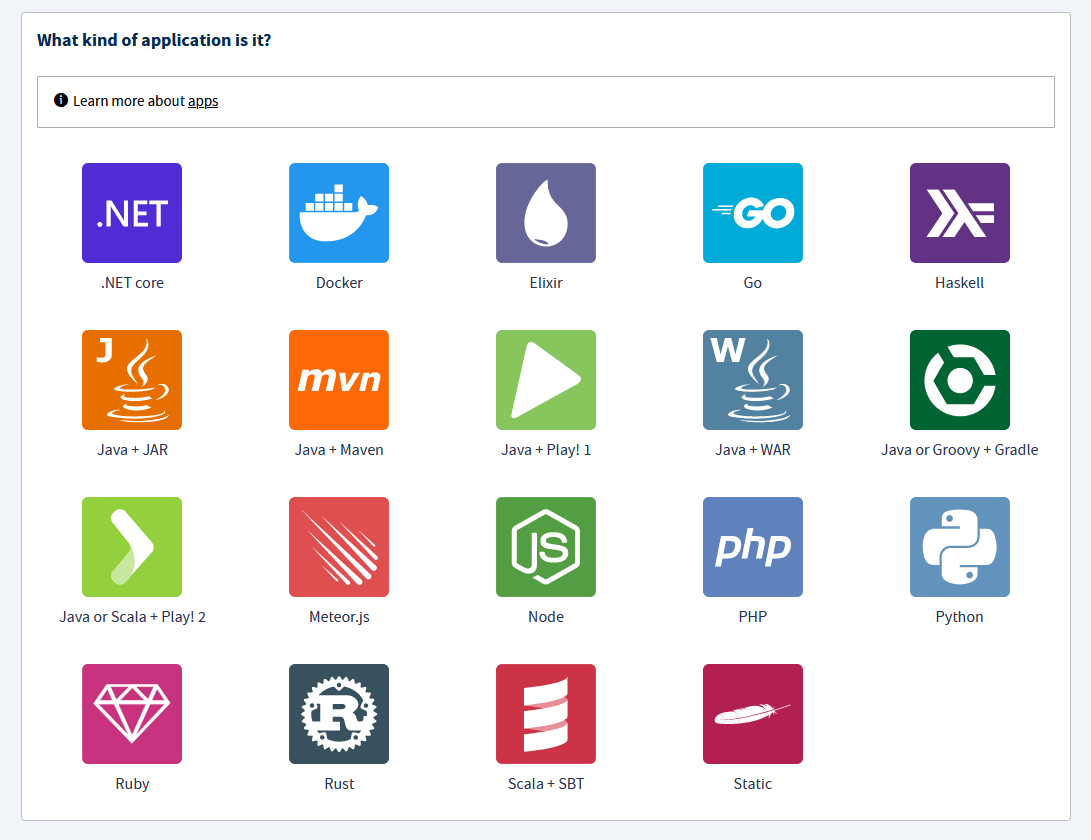Pick the Static feather icon
This screenshot has width=1091, height=840.
click(x=753, y=714)
